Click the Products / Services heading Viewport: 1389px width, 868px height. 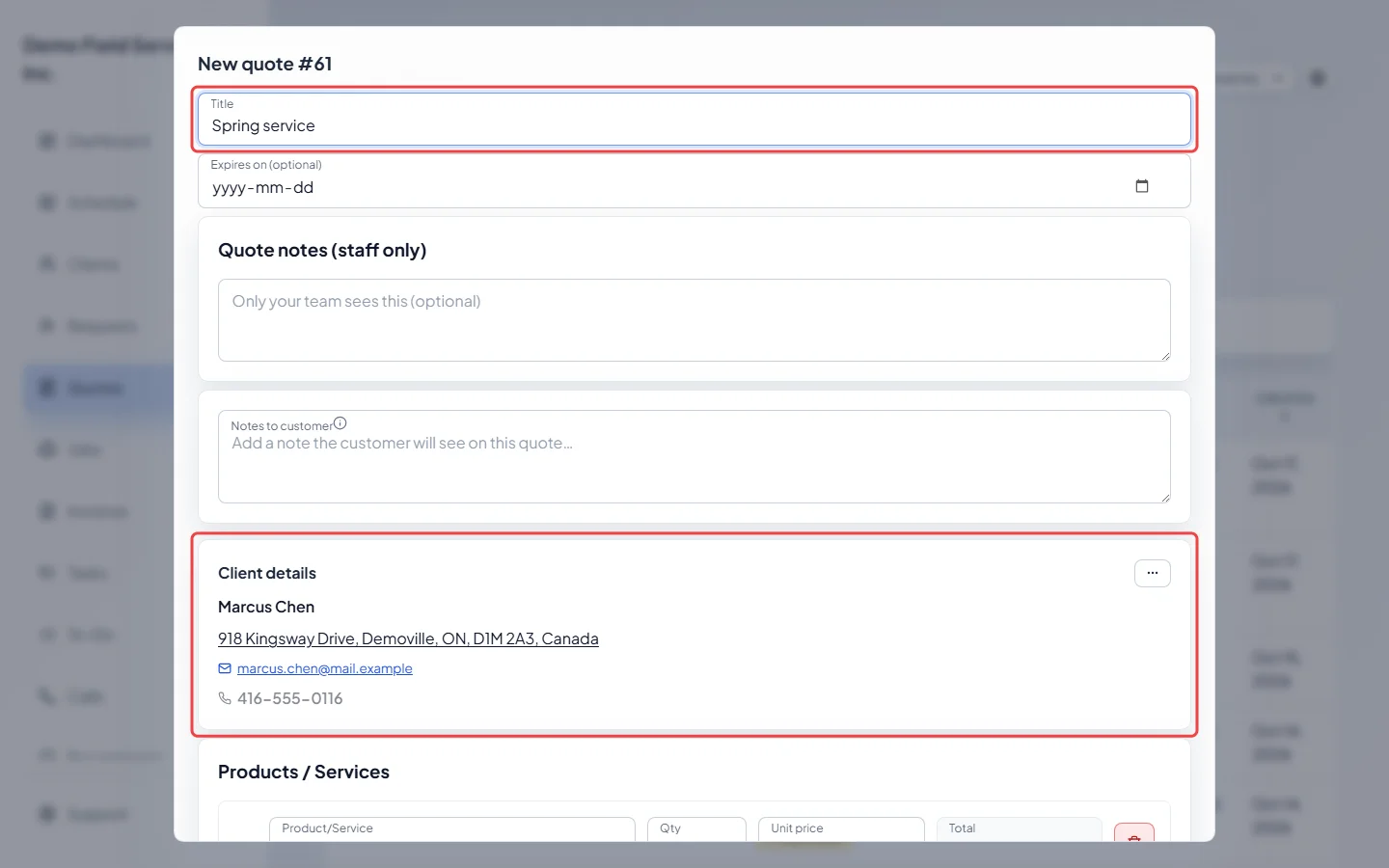[x=304, y=772]
